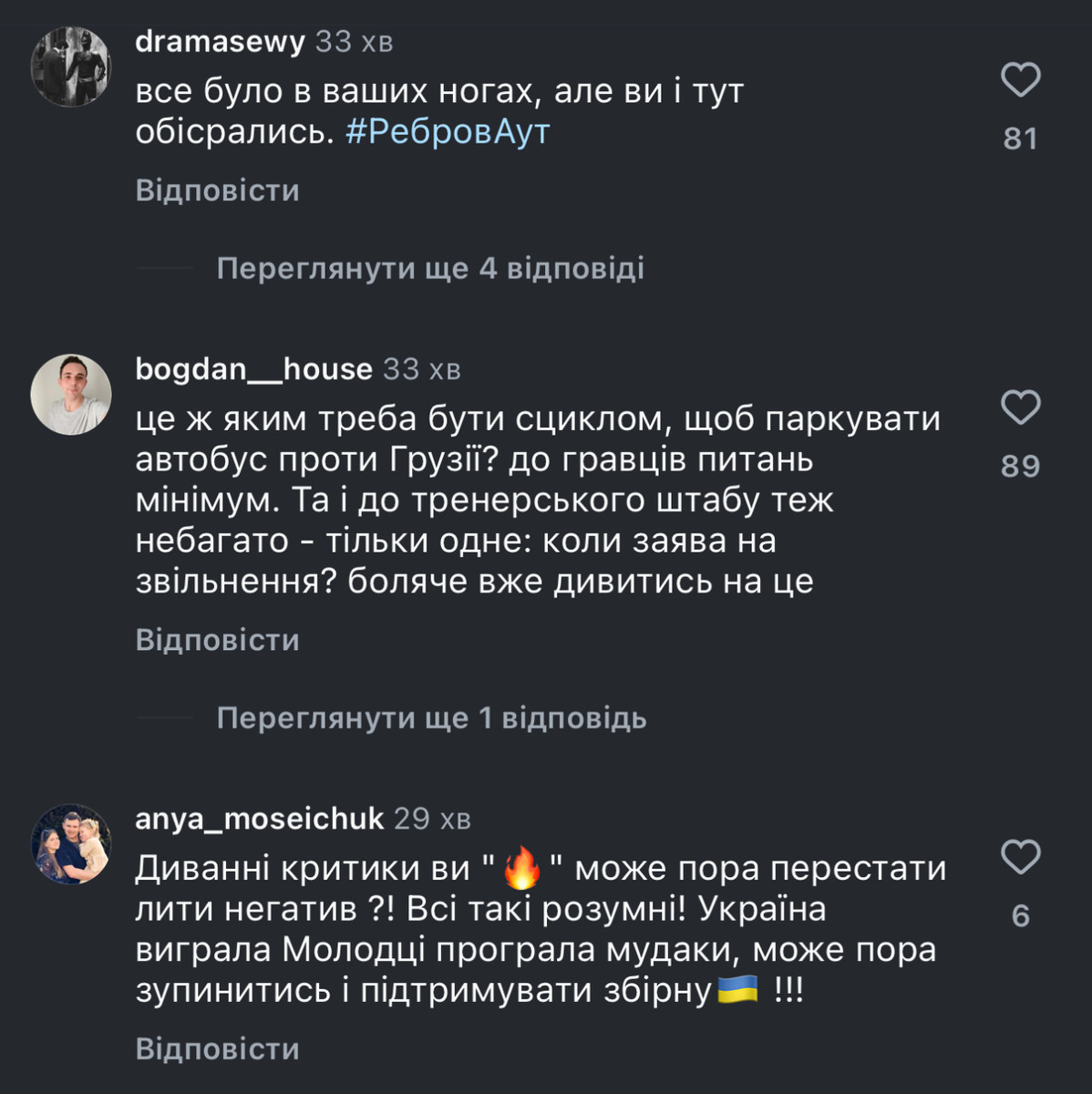Reply to dramasewy's comment
The height and width of the screenshot is (1094, 1092).
tap(217, 190)
